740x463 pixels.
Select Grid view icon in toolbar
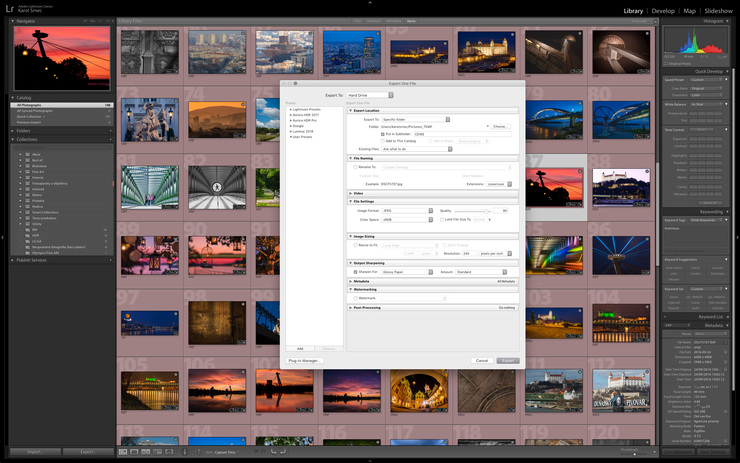point(123,452)
